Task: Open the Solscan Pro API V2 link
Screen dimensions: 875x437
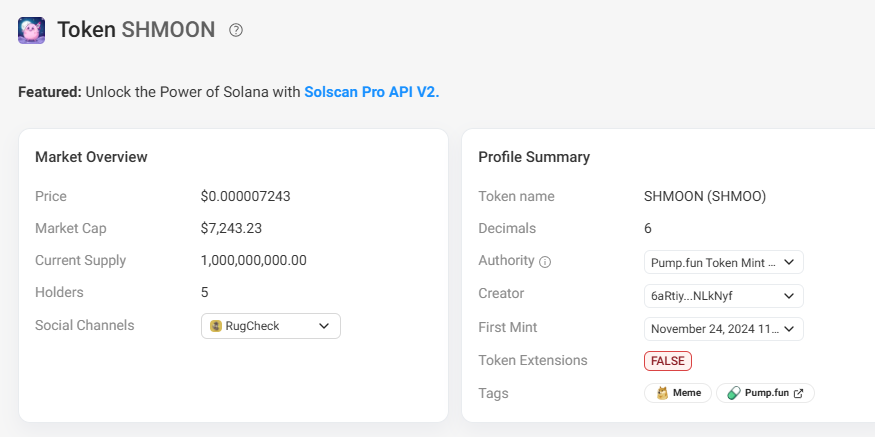Action: pos(372,92)
